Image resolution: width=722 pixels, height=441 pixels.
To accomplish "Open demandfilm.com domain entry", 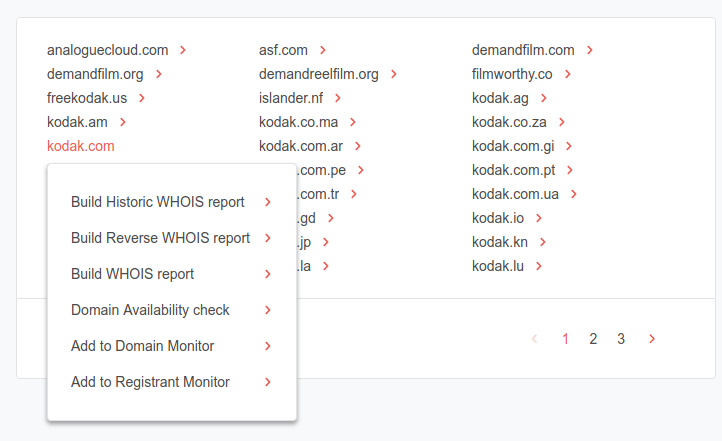I will pos(523,50).
